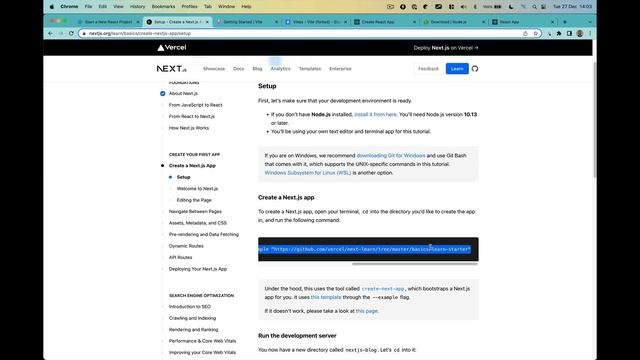Image resolution: width=640 pixels, height=360 pixels.
Task: Click the Focus moon icon in the menu bar
Action: [511, 7]
